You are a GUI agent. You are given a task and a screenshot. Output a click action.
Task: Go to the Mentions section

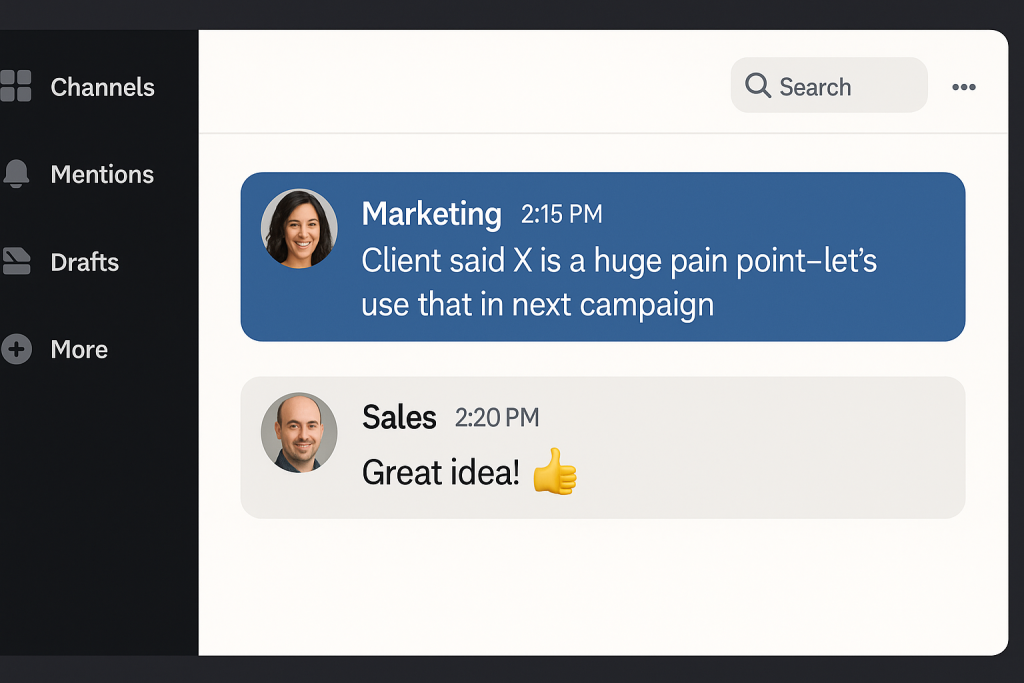tap(102, 174)
